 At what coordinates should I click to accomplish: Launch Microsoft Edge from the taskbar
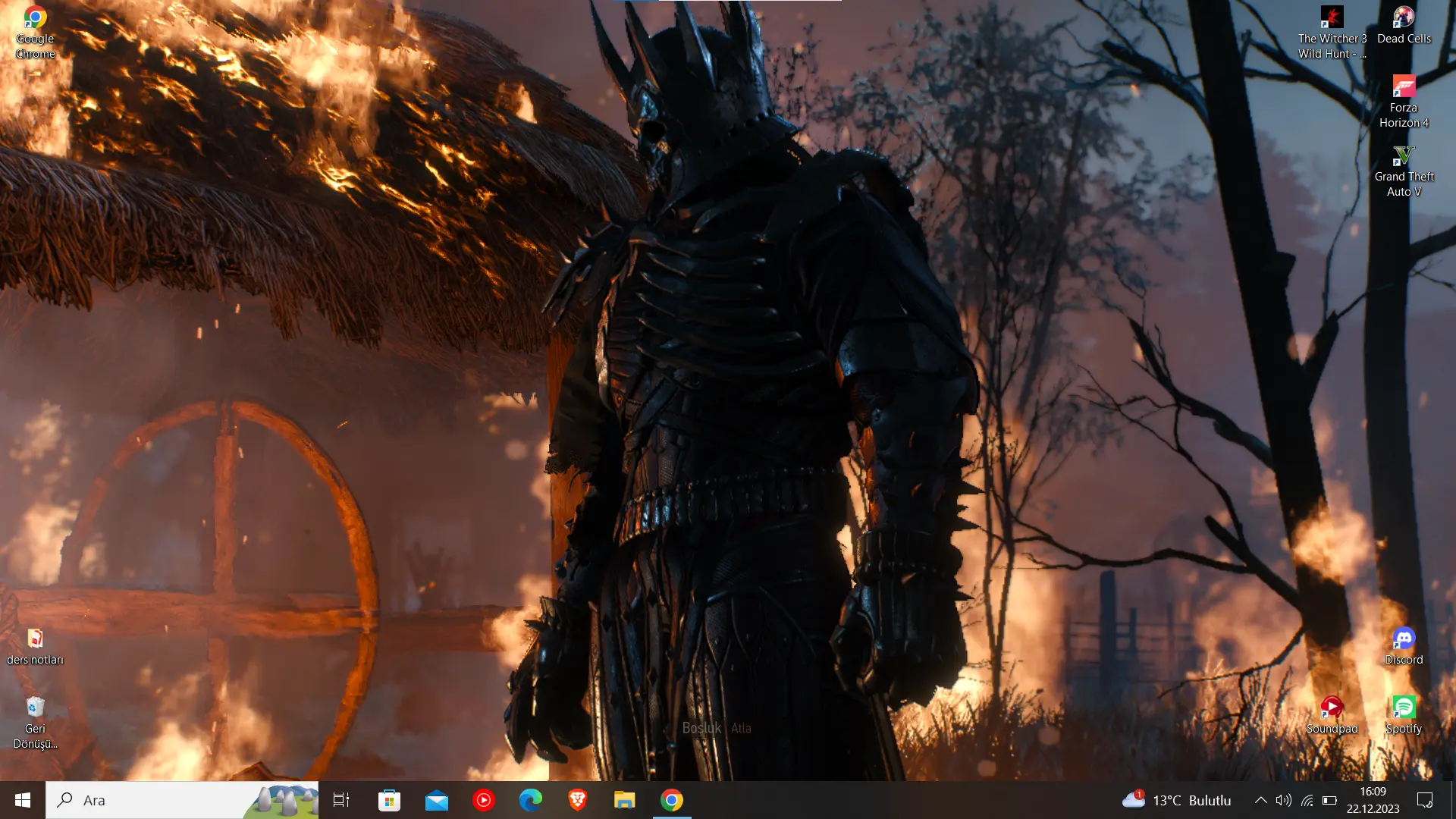[530, 800]
